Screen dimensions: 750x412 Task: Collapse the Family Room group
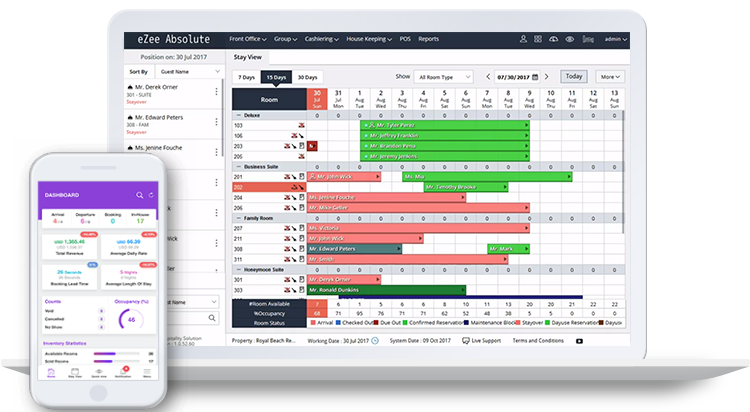point(238,217)
